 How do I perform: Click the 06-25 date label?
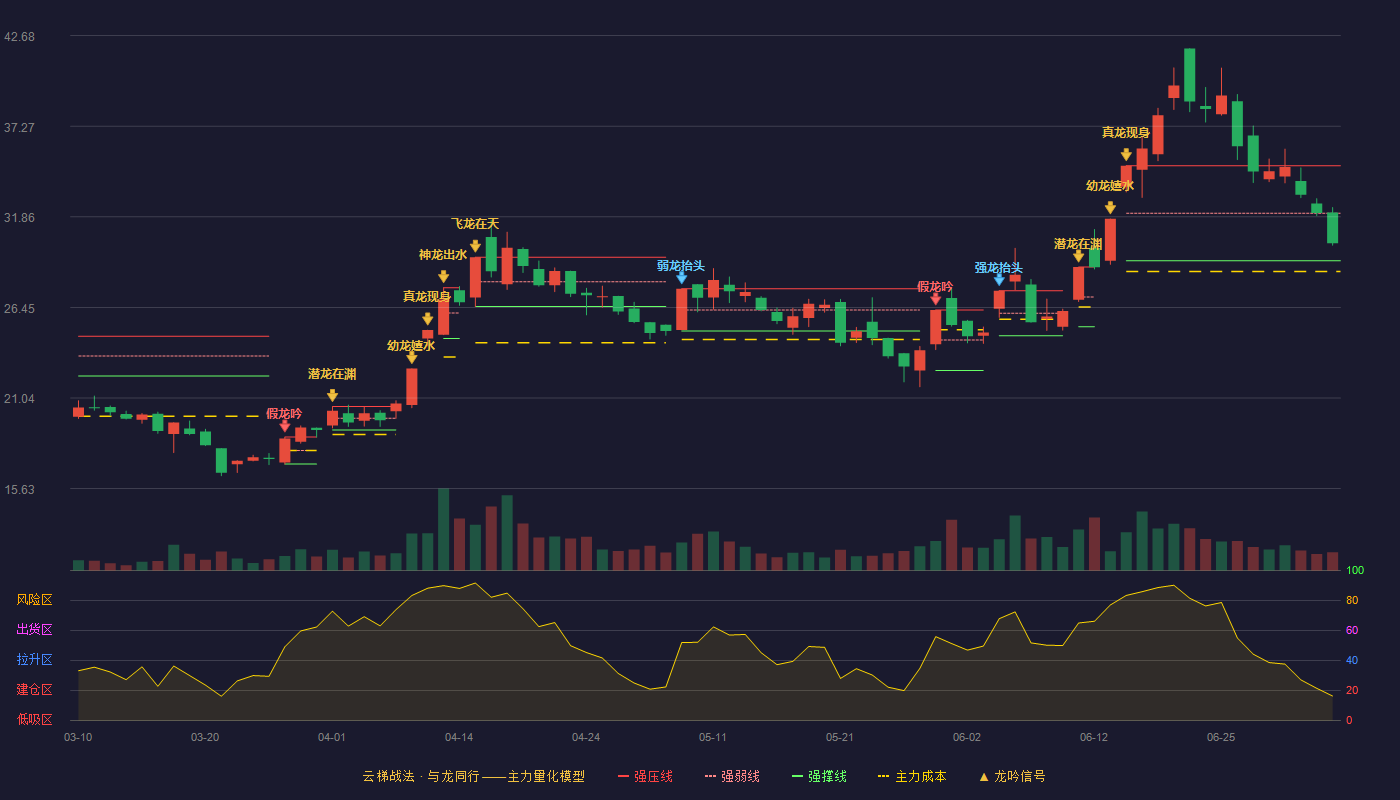(1221, 737)
